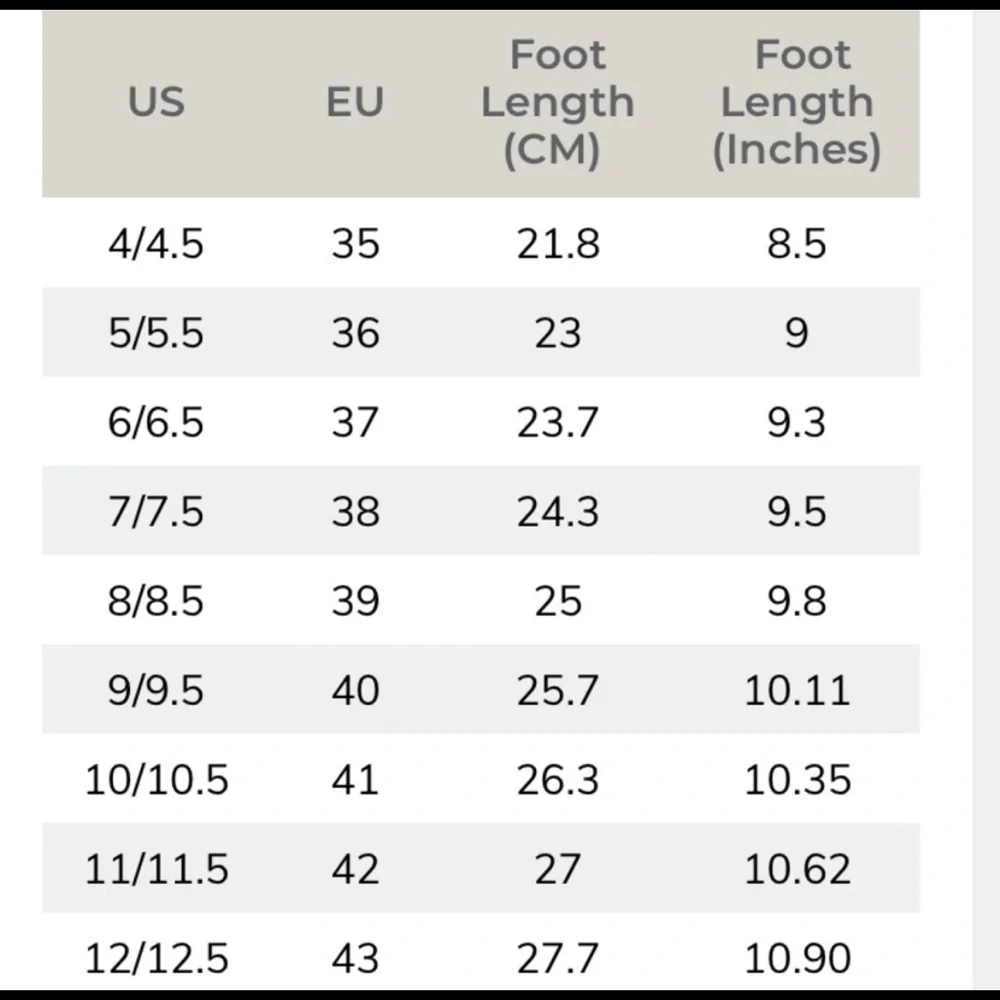
Task: Click US size 4/4.5 cell
Action: pyautogui.click(x=156, y=244)
